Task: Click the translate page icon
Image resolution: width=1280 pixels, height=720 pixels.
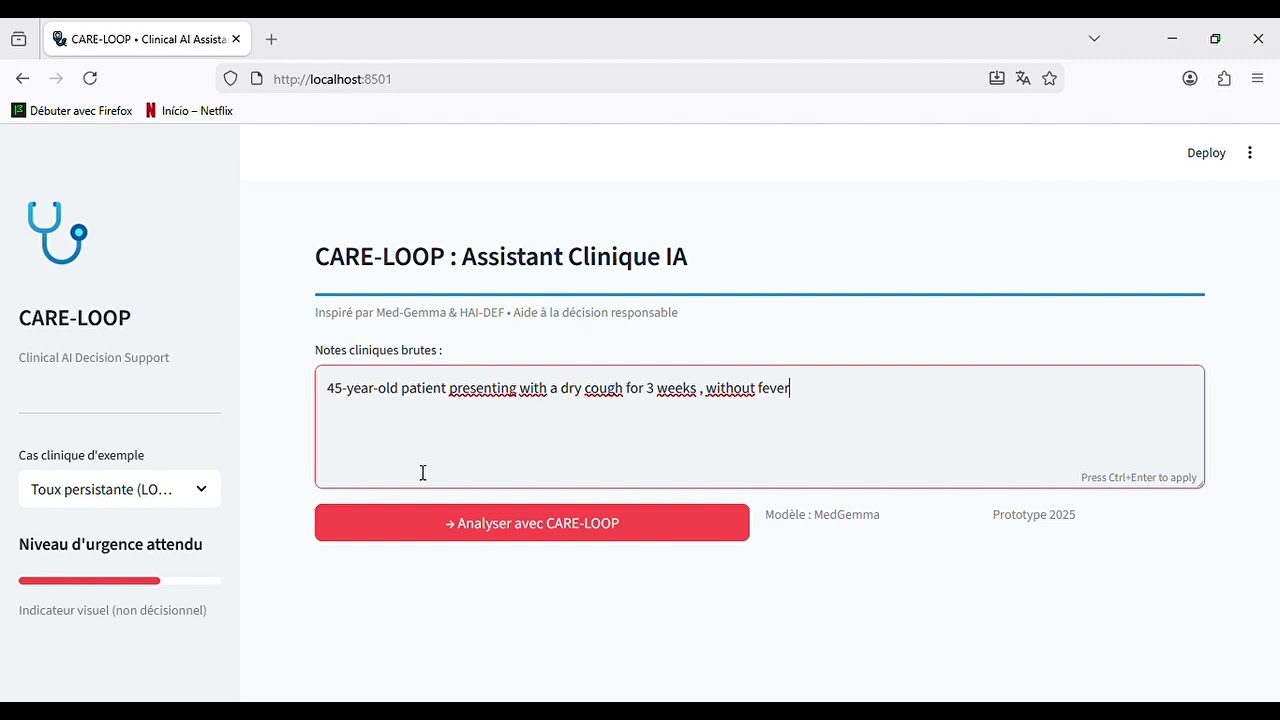Action: coord(1023,79)
